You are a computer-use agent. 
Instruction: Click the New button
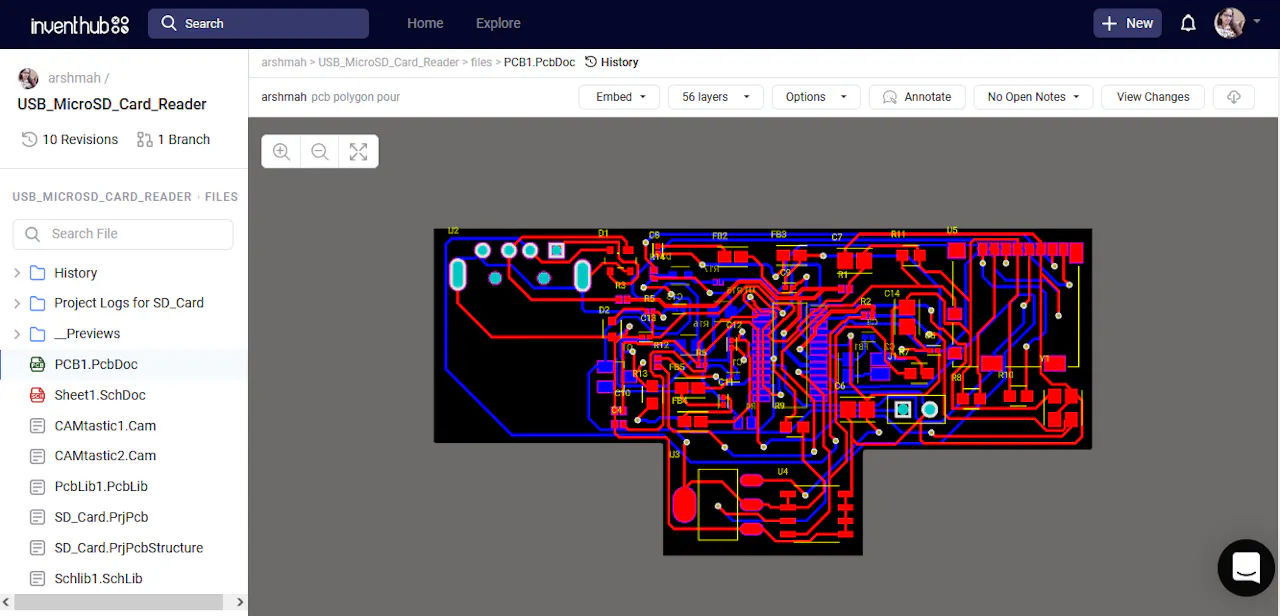coord(1127,22)
